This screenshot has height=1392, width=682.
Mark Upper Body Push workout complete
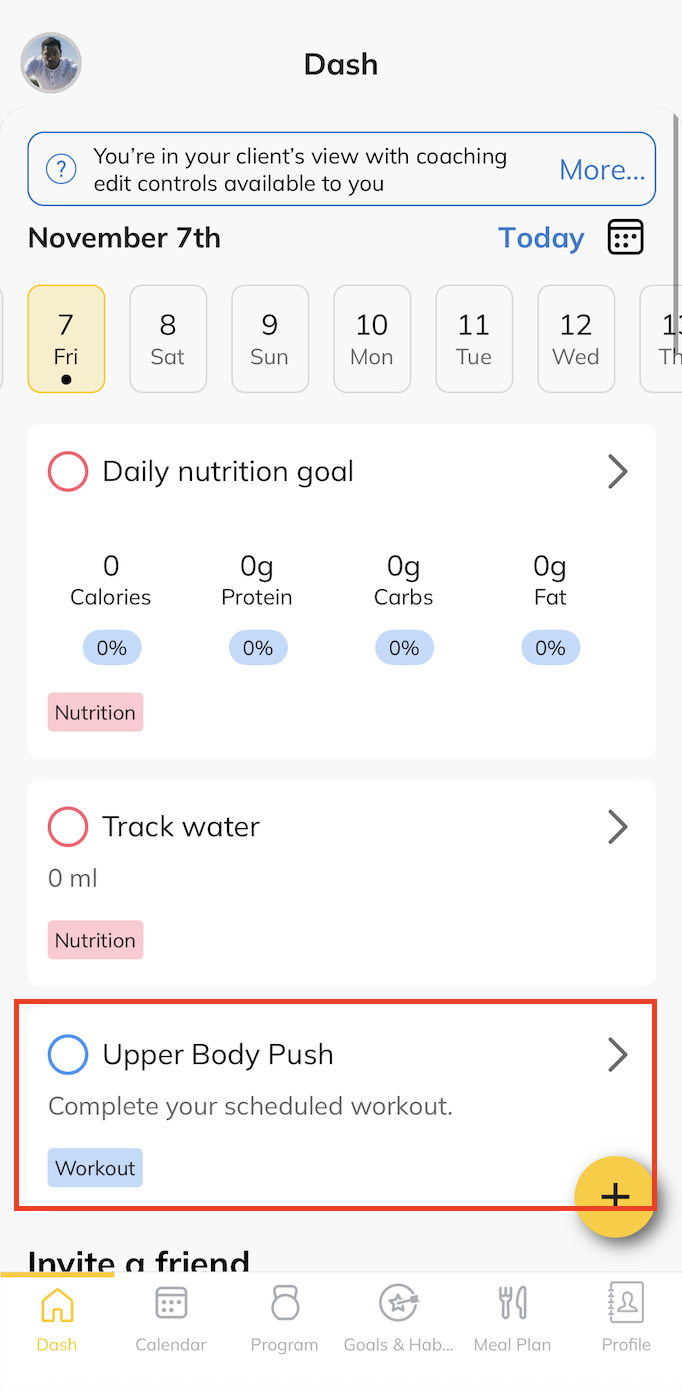(x=68, y=1055)
